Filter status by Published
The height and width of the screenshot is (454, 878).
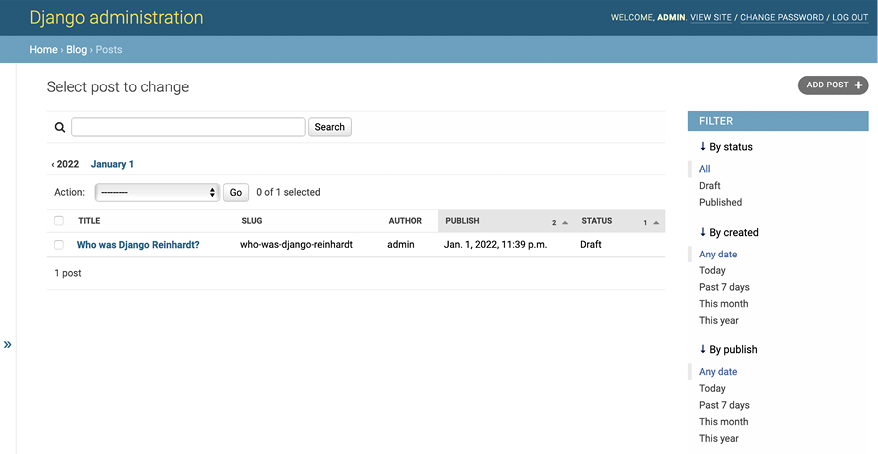[720, 202]
